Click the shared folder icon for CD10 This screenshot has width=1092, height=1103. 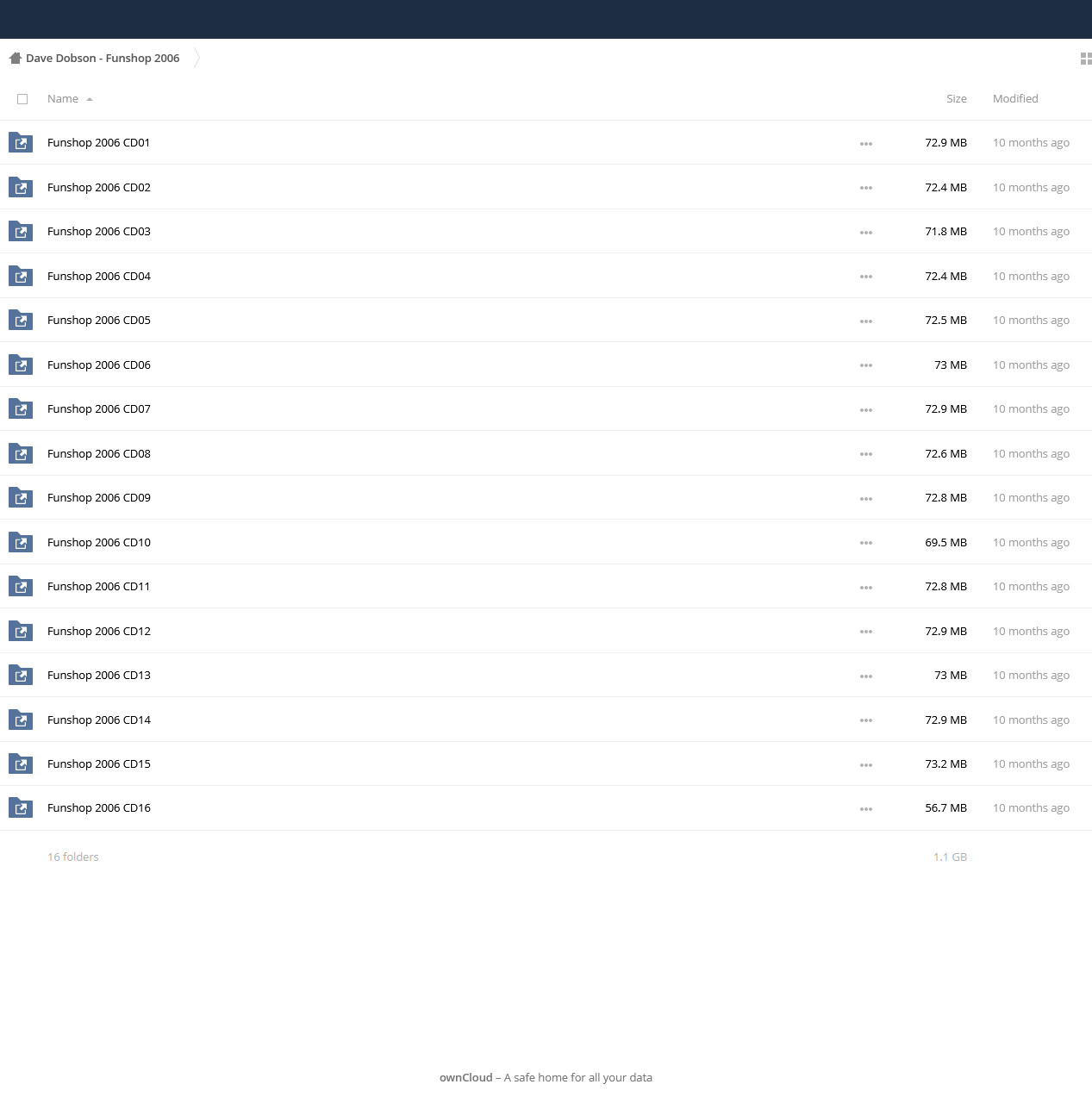[x=21, y=542]
